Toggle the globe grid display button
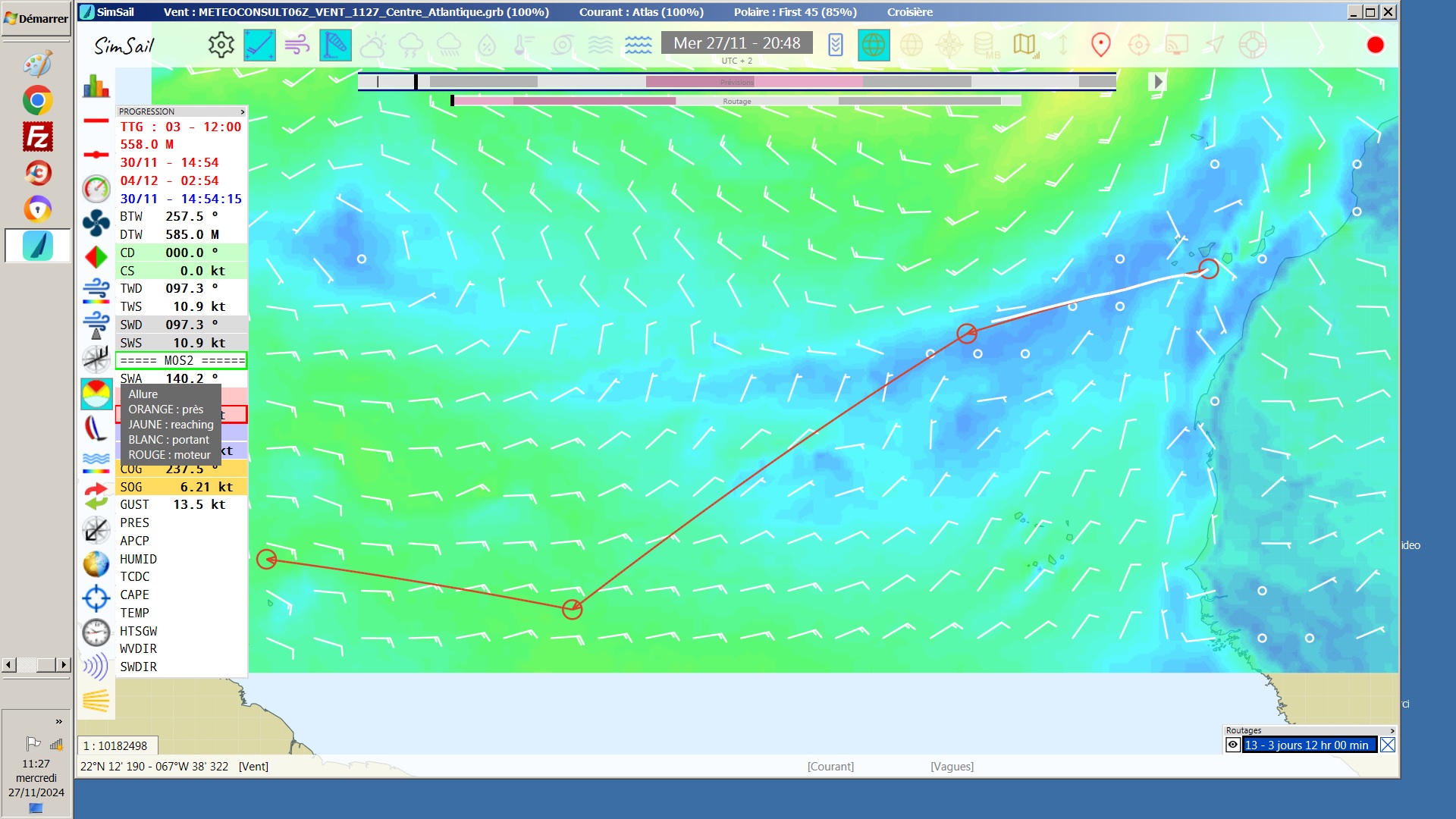 point(873,45)
